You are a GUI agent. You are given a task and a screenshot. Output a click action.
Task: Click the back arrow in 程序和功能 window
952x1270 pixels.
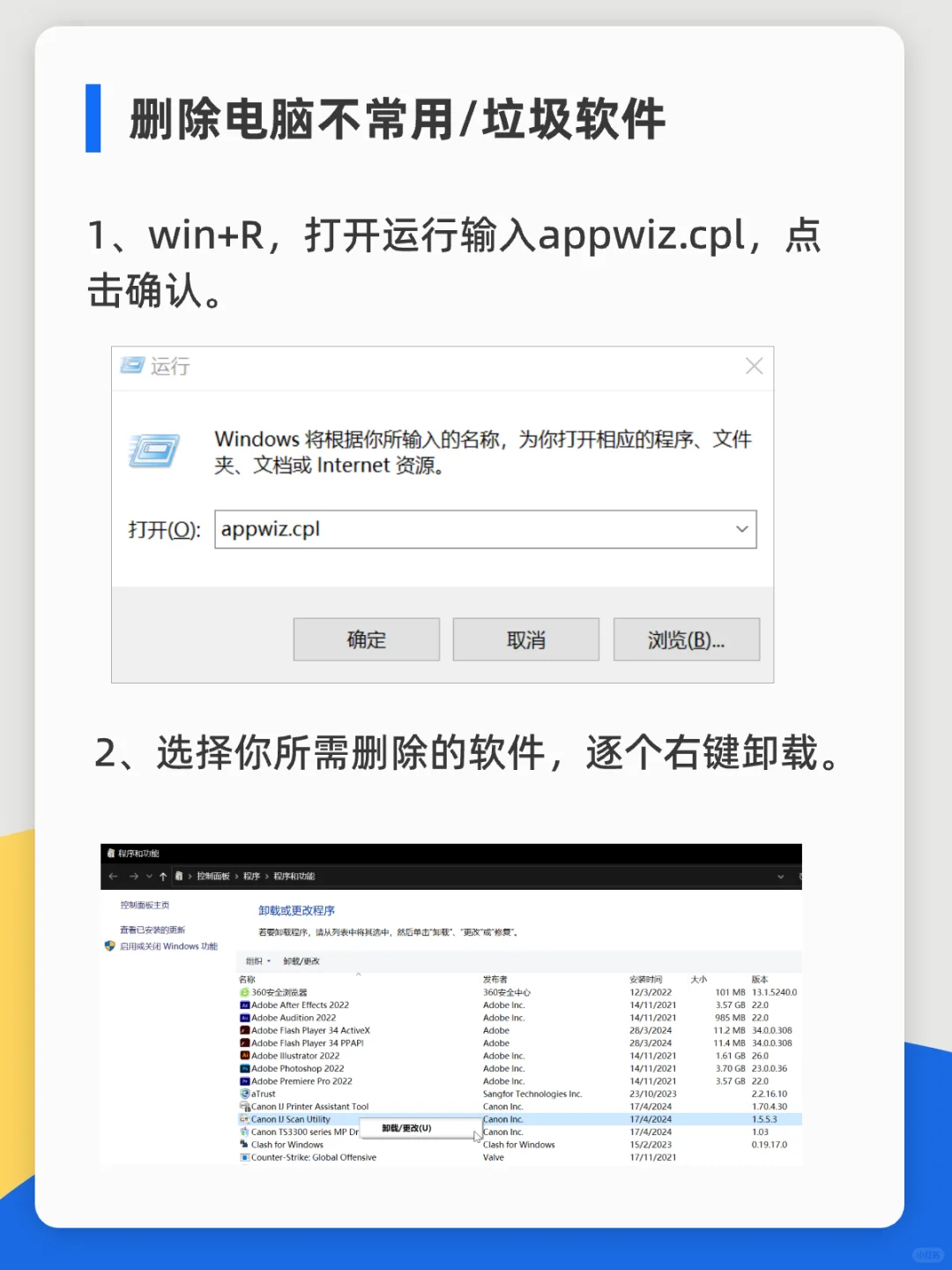pyautogui.click(x=113, y=876)
